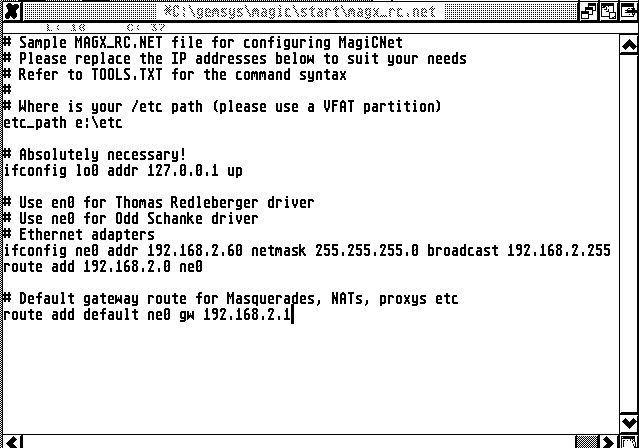Viewport: 639px width, 448px height.
Task: Click the fuller window icon at top-right corner
Action: (628, 11)
